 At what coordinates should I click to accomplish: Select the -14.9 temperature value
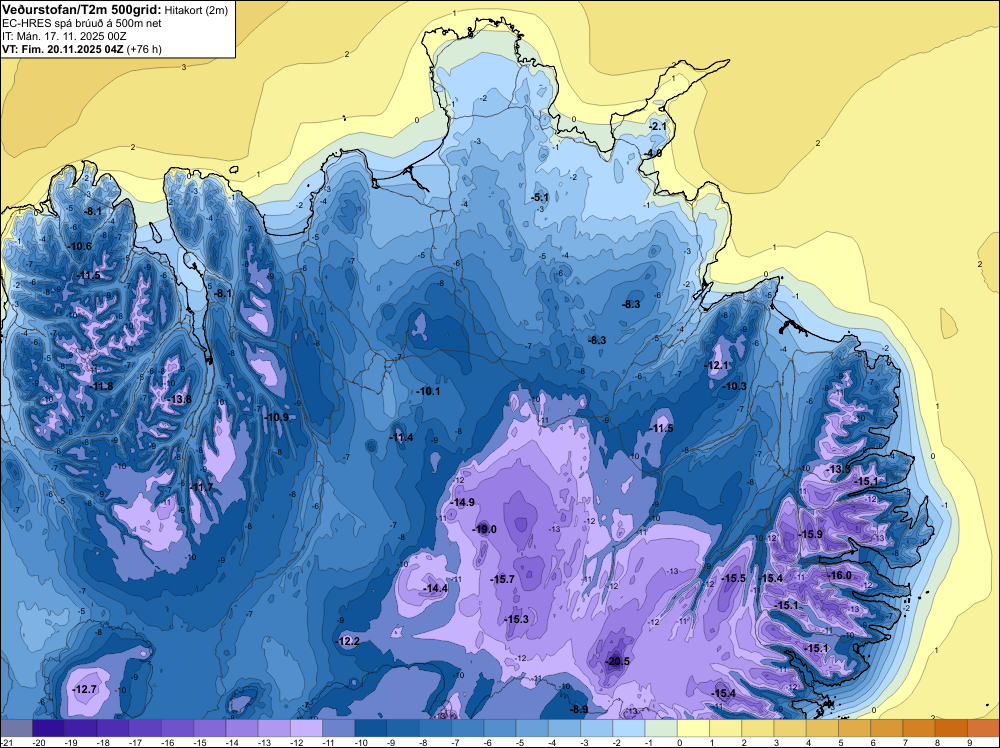point(462,502)
